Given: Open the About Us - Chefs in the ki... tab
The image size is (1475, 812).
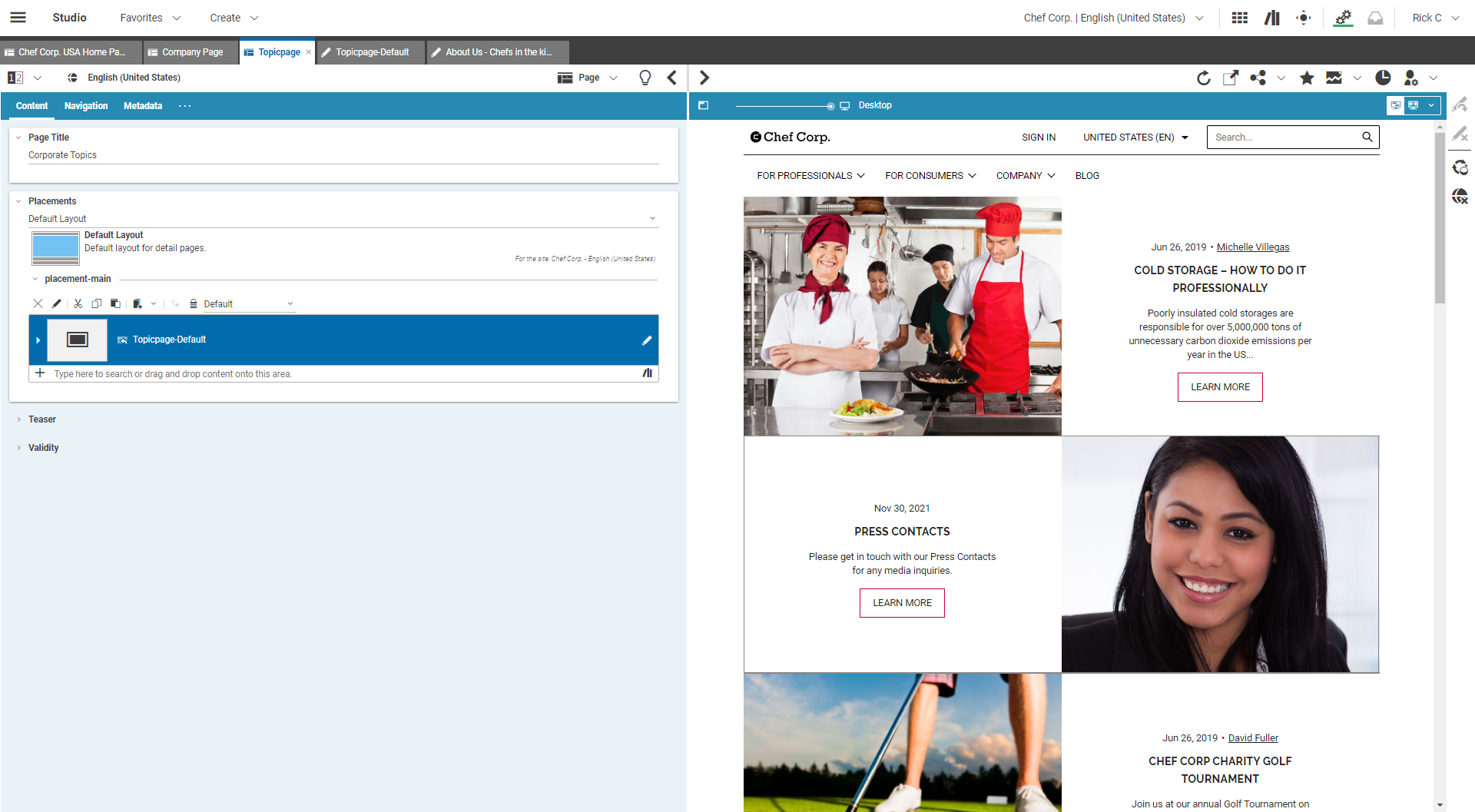Looking at the screenshot, I should (498, 52).
